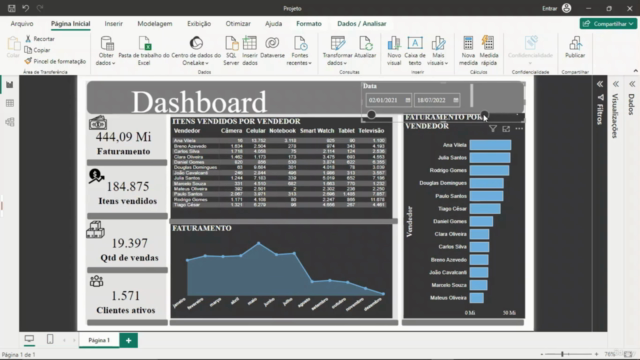The height and width of the screenshot is (360, 640).
Task: Expand the Visualizações pane chevron
Action: point(616,84)
